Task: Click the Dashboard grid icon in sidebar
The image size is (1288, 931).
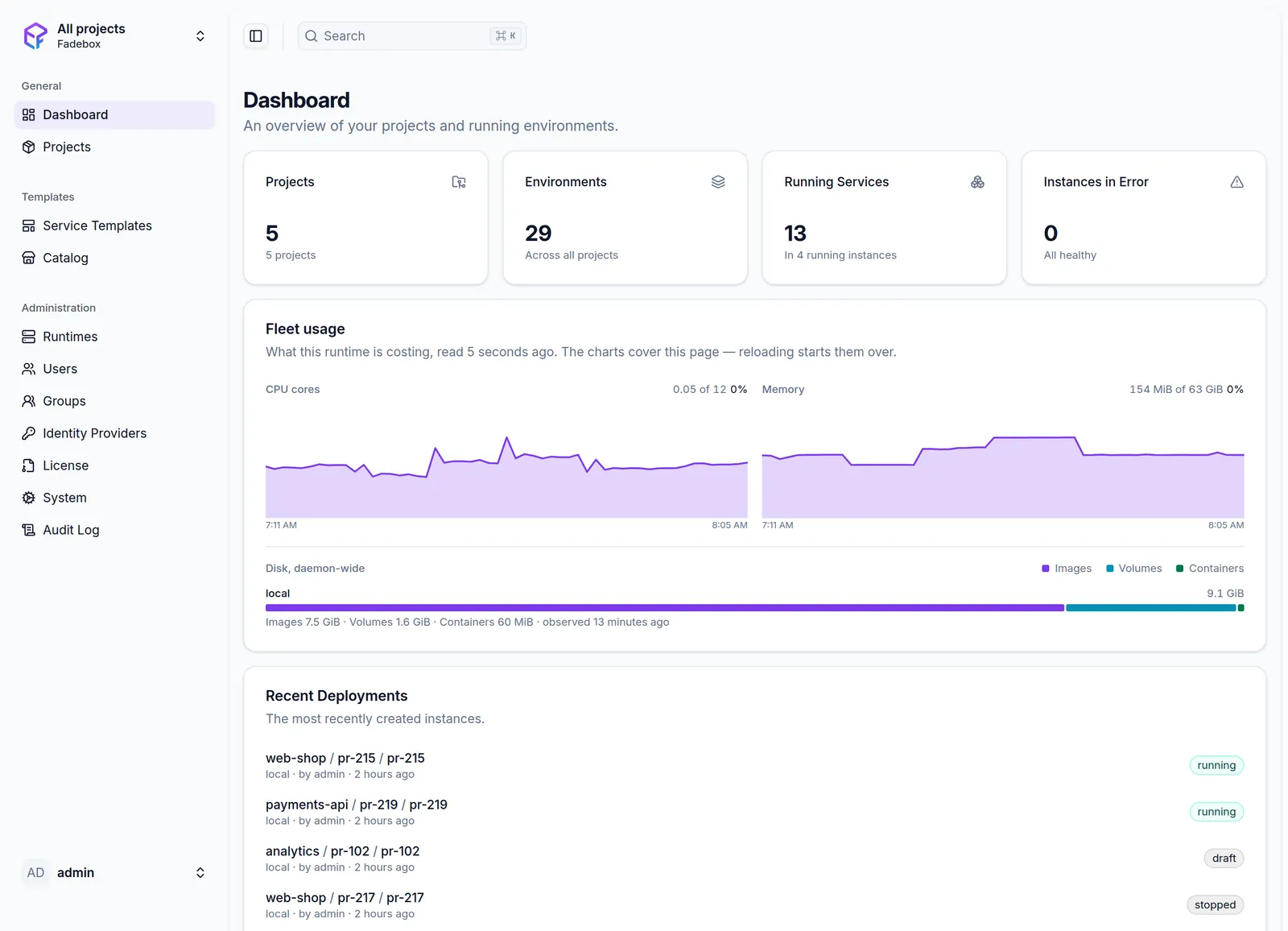Action: 29,114
